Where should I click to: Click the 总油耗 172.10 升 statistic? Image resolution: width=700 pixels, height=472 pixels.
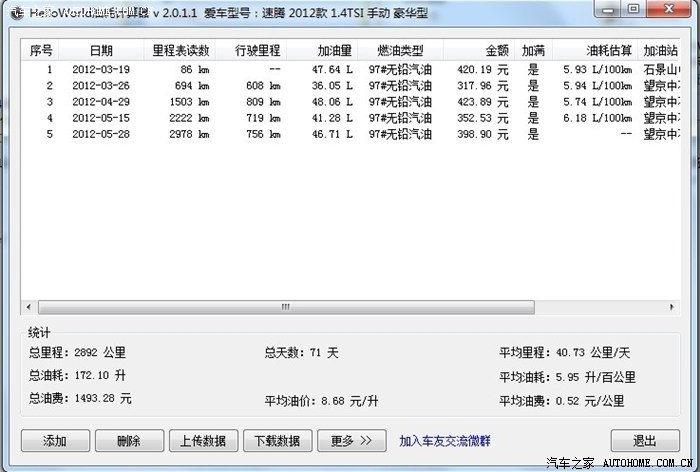pos(77,375)
